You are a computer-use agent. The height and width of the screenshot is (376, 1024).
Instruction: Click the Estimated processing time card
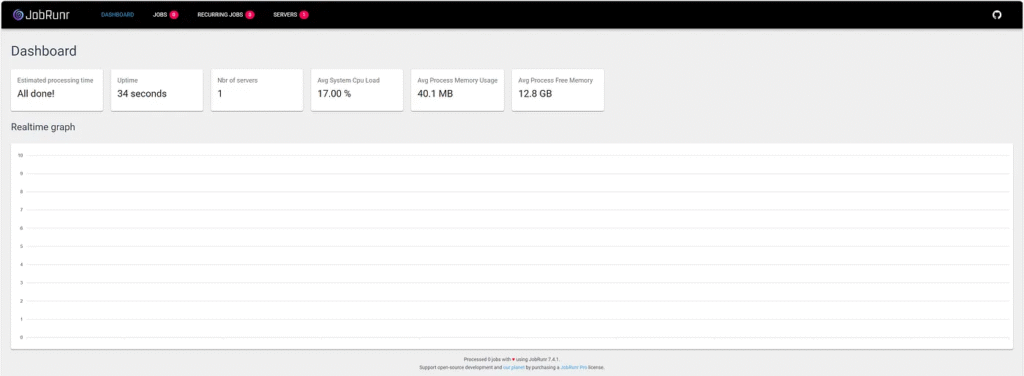coord(57,90)
